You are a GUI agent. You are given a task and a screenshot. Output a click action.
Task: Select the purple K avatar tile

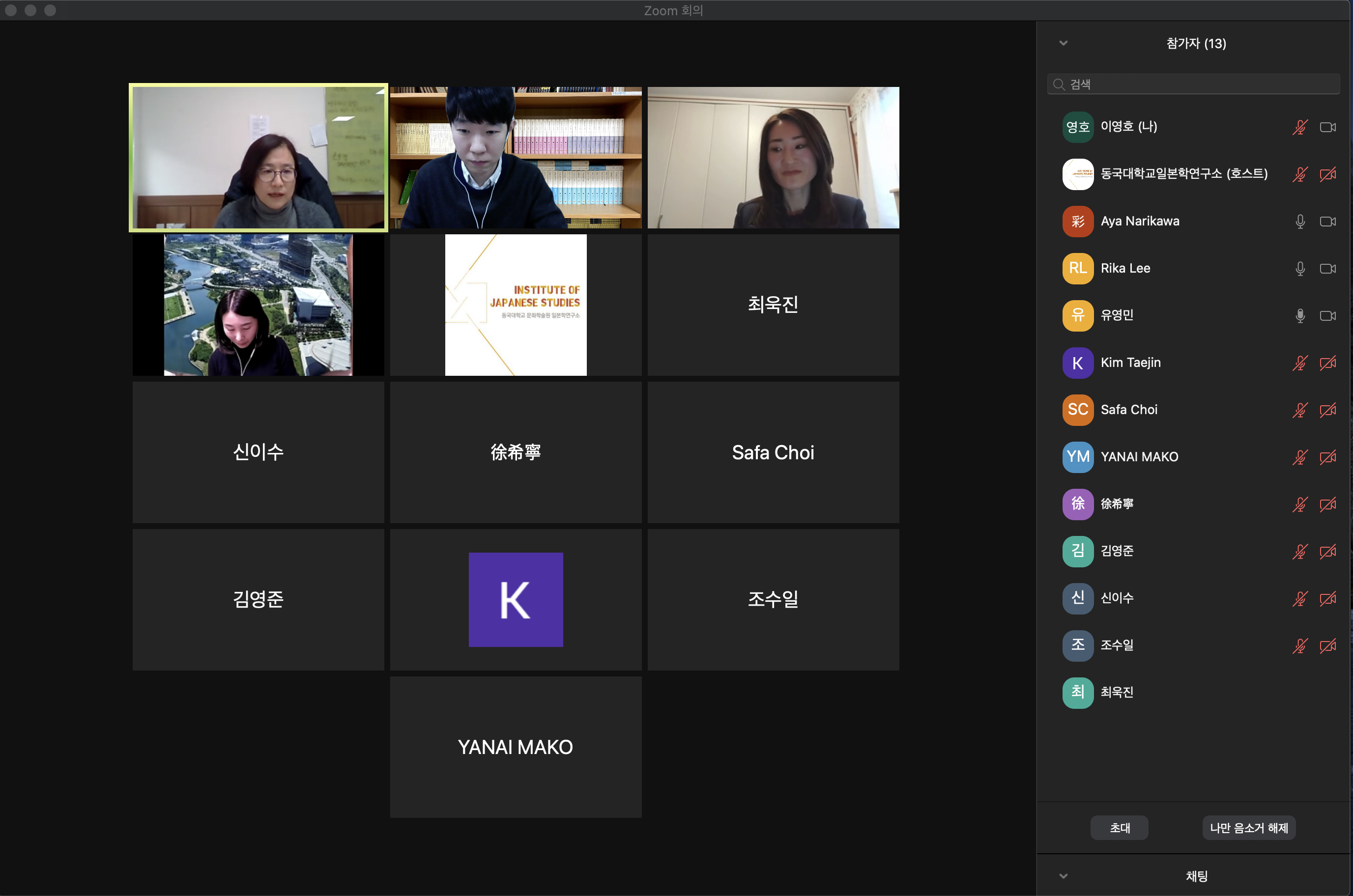pos(516,600)
